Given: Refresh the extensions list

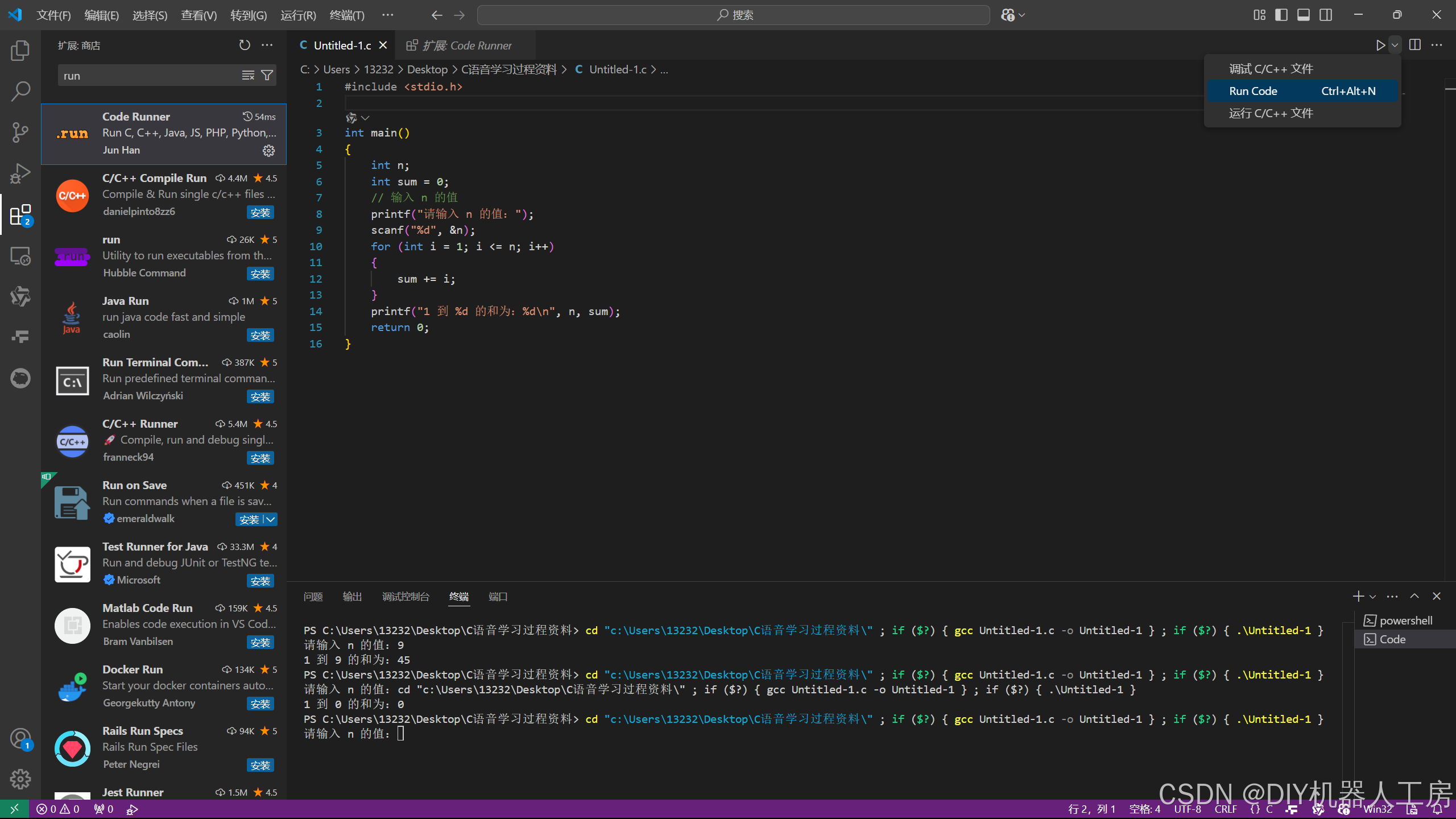Looking at the screenshot, I should tap(244, 45).
